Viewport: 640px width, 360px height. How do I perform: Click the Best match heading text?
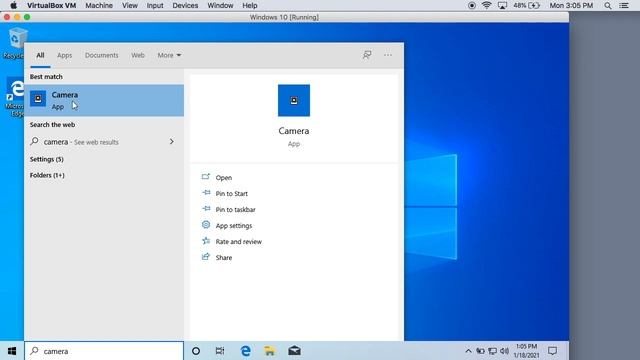click(x=46, y=76)
